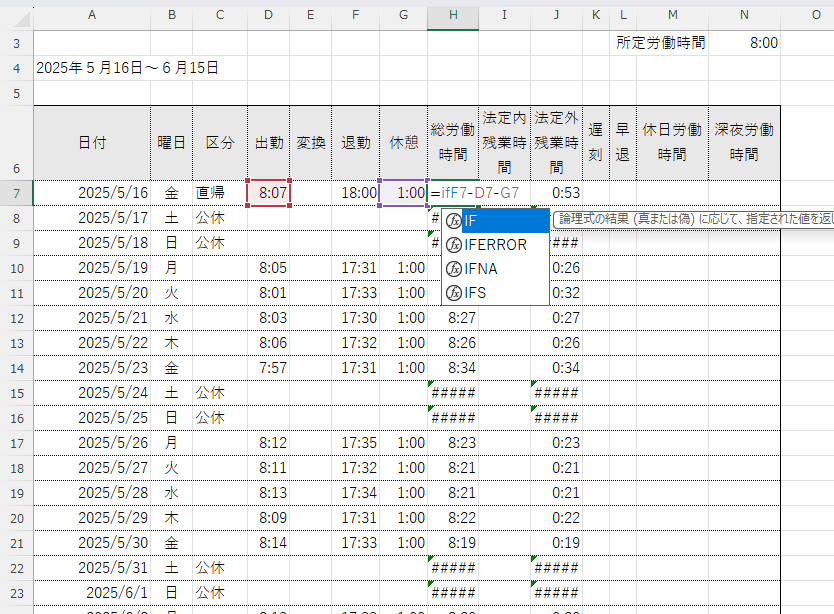Select column D header
The width and height of the screenshot is (834, 614).
click(269, 15)
